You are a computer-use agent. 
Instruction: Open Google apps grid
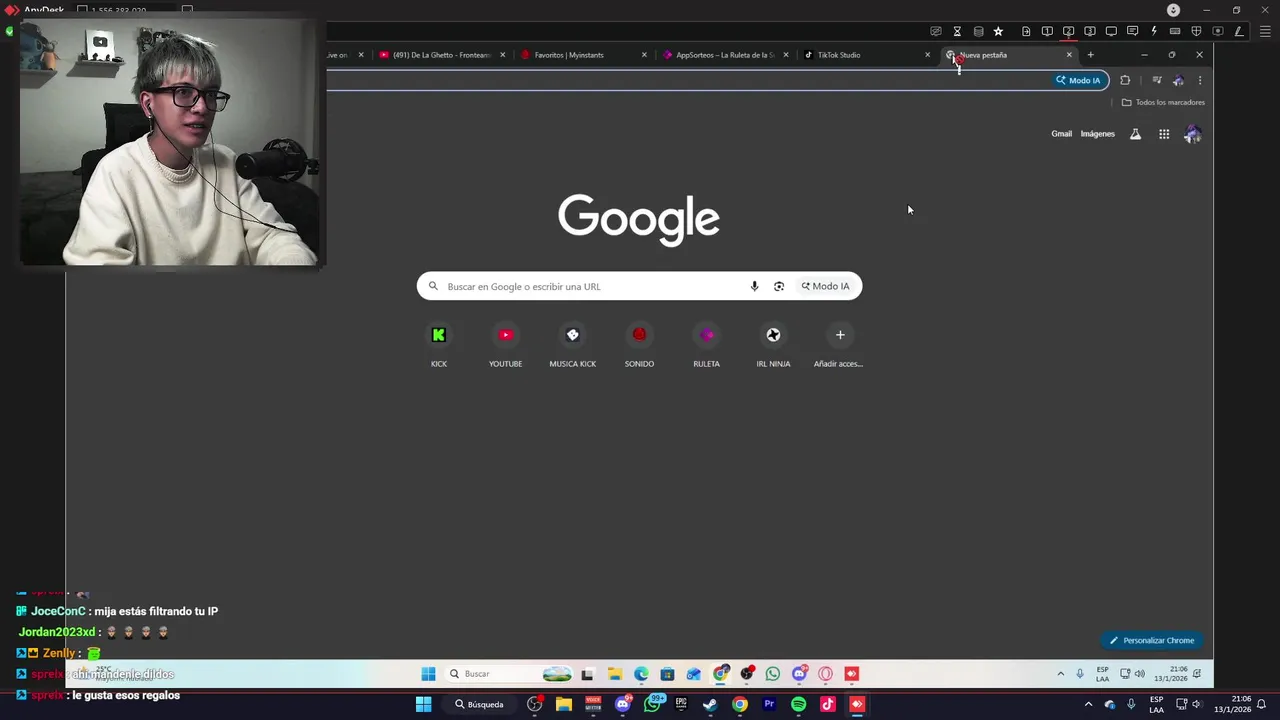coord(1164,134)
